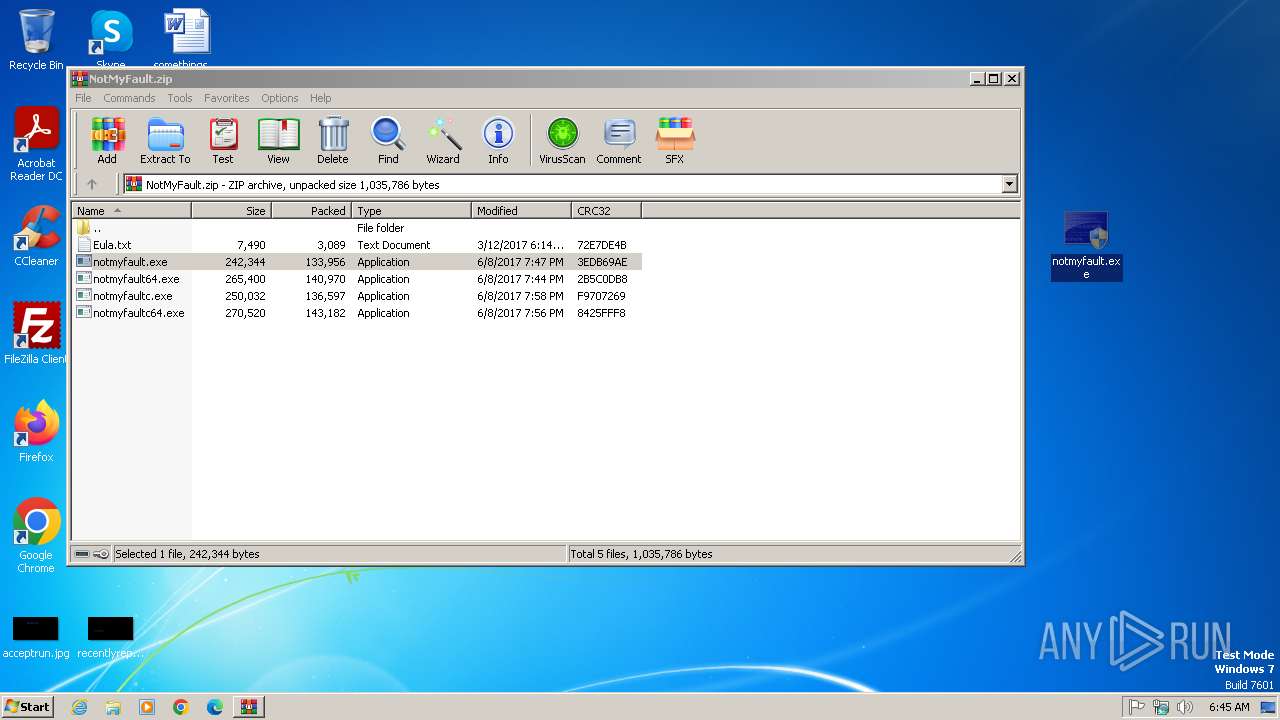Open the Find magnifier tool

[x=388, y=140]
